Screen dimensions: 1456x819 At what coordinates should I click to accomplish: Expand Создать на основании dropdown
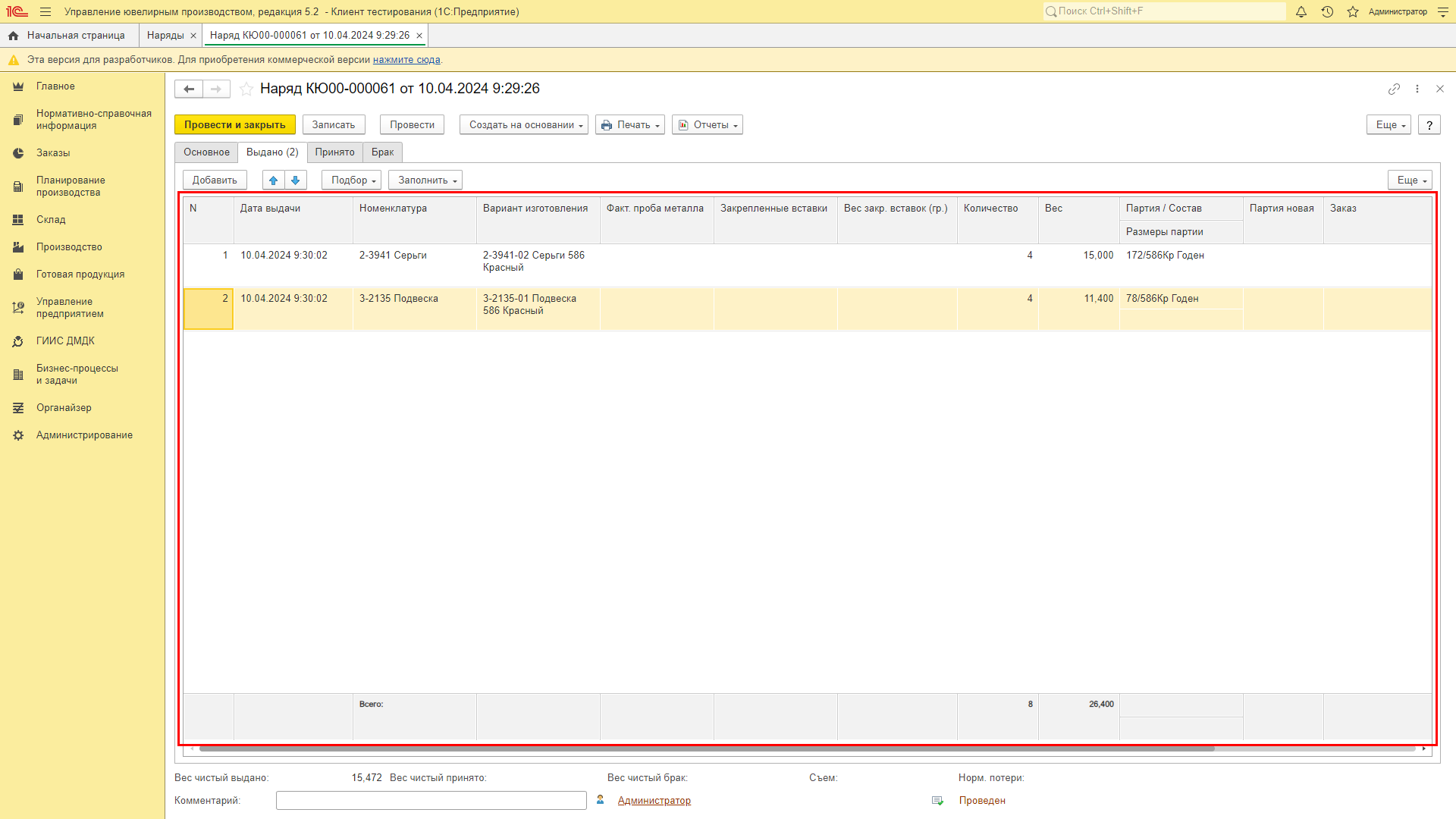524,125
